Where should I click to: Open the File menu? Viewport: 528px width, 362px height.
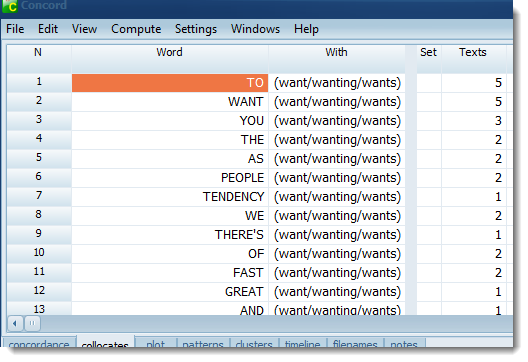[x=15, y=29]
